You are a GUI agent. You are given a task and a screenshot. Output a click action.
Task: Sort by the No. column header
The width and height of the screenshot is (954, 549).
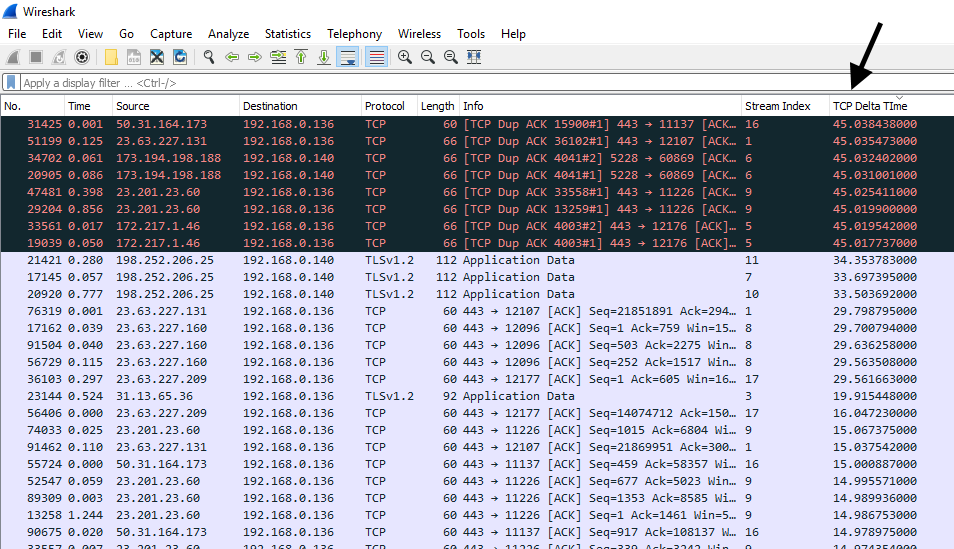coord(32,106)
